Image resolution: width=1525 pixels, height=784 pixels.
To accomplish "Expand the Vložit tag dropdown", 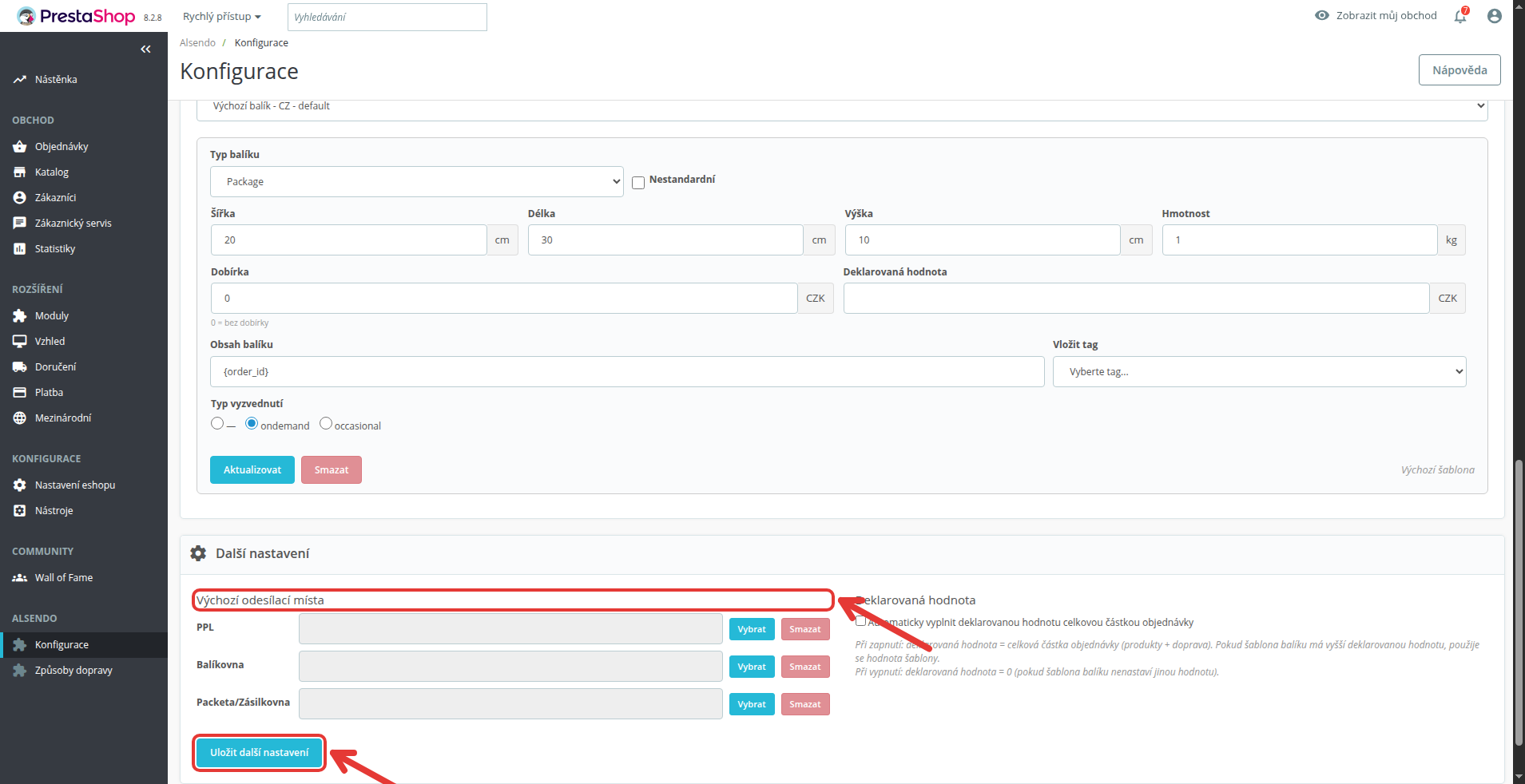I will click(1259, 372).
